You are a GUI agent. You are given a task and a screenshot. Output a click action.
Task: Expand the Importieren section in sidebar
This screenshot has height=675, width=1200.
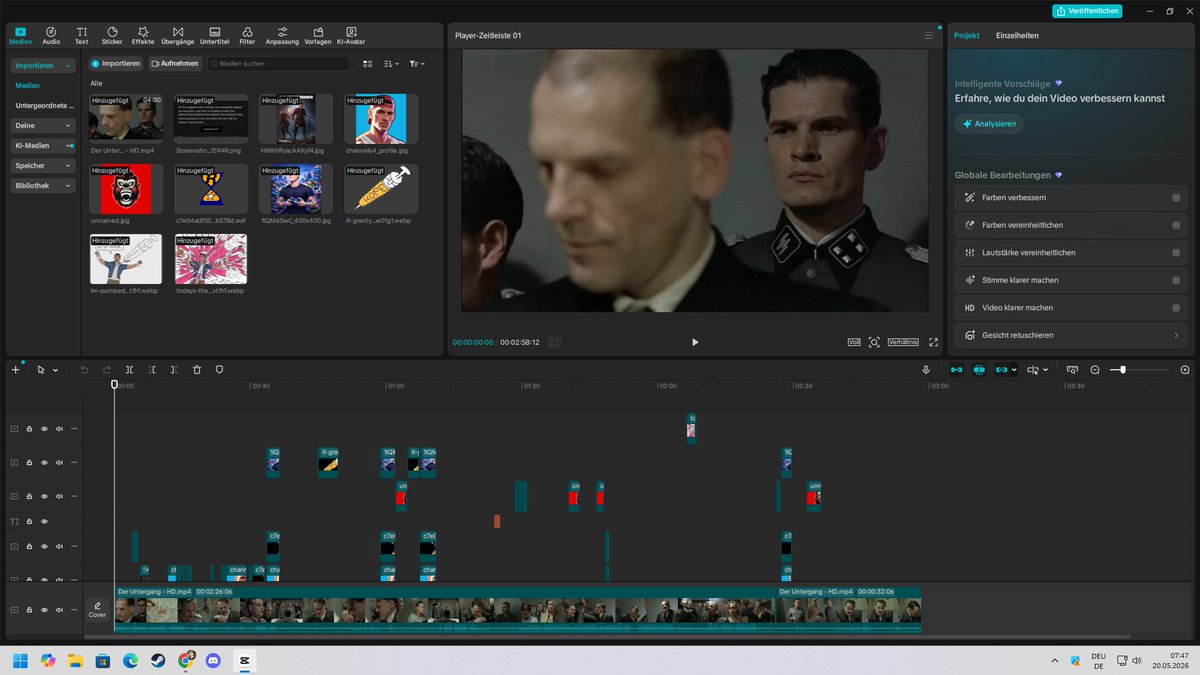[x=43, y=65]
